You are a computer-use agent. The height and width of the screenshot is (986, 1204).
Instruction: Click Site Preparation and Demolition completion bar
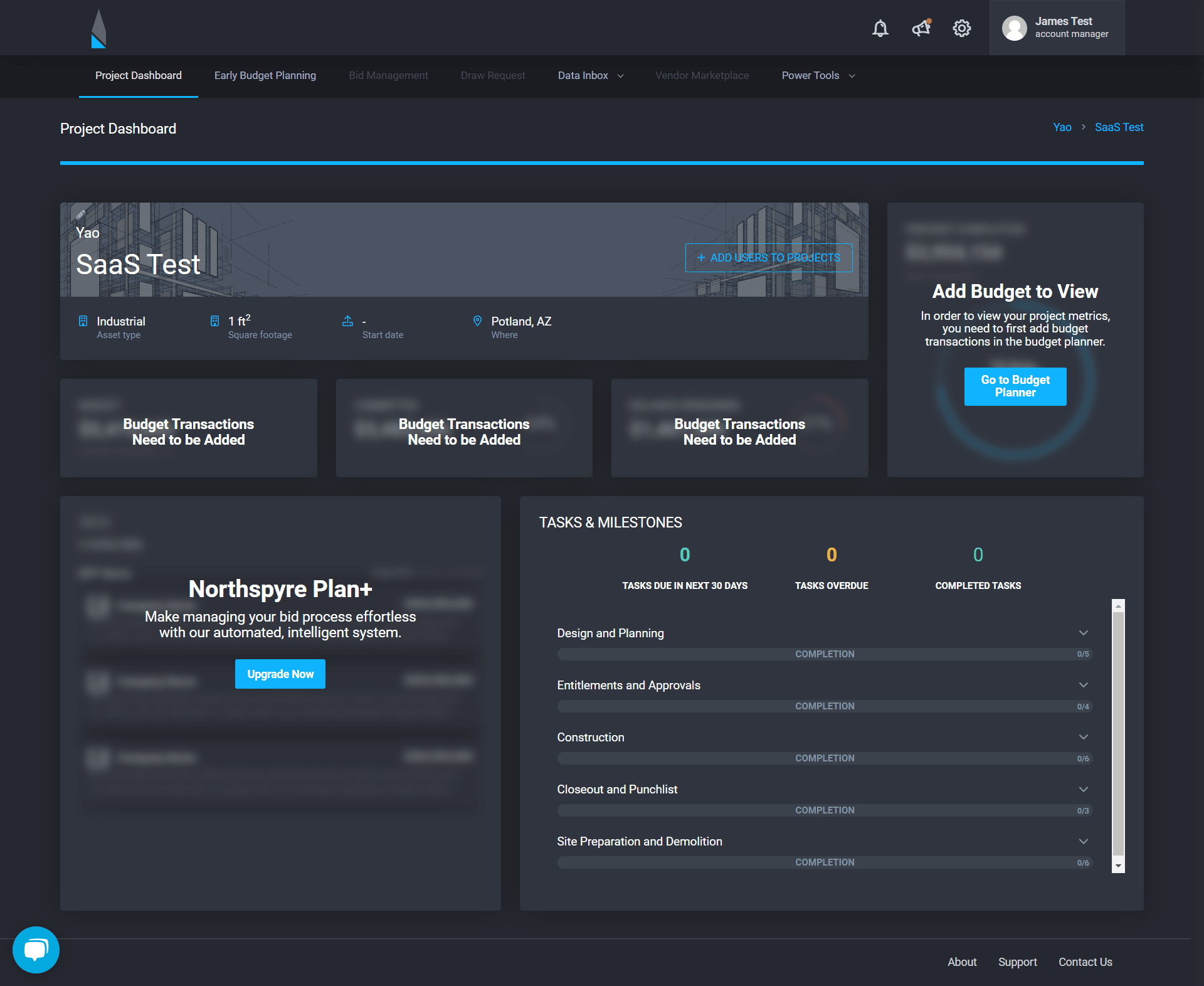825,862
